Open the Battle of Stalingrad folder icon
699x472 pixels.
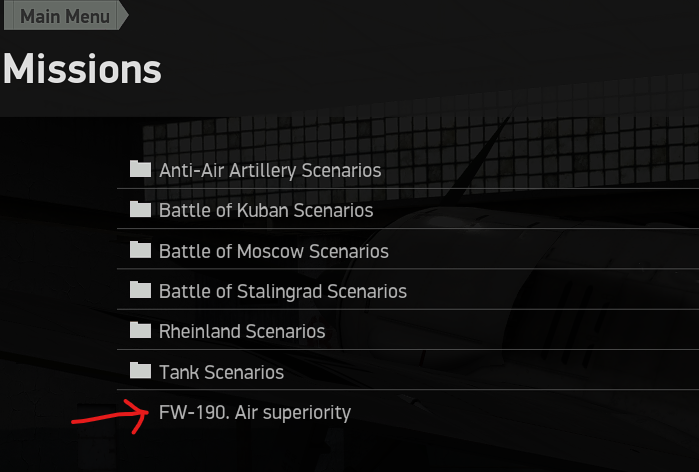click(140, 291)
